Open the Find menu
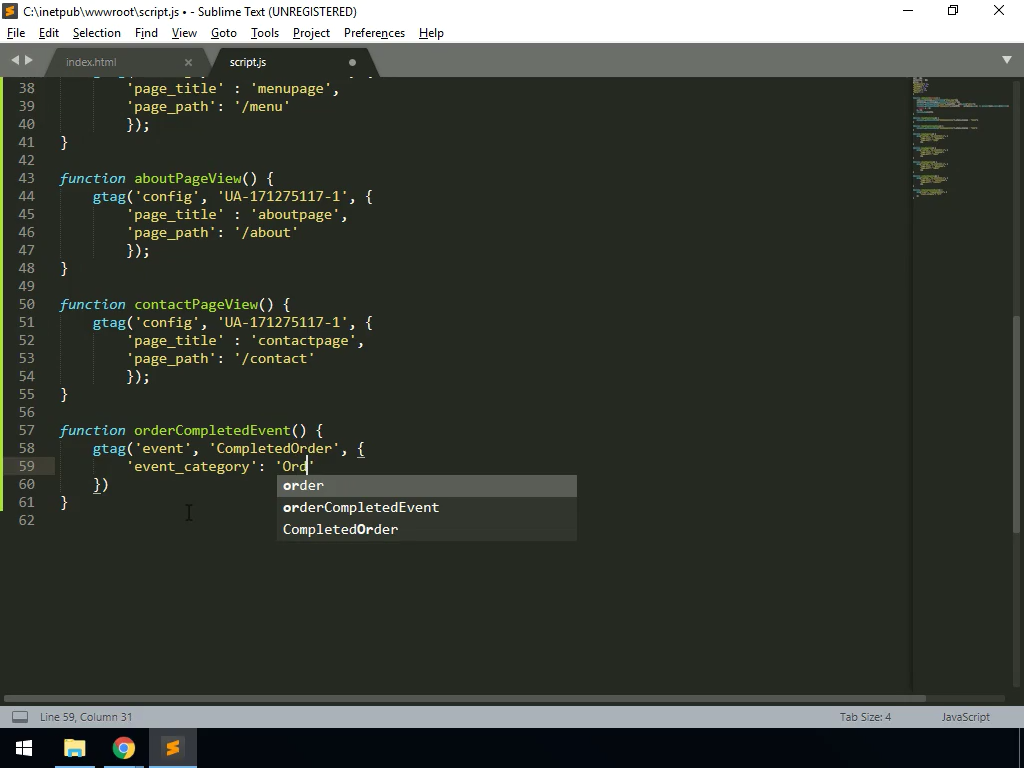 (146, 33)
